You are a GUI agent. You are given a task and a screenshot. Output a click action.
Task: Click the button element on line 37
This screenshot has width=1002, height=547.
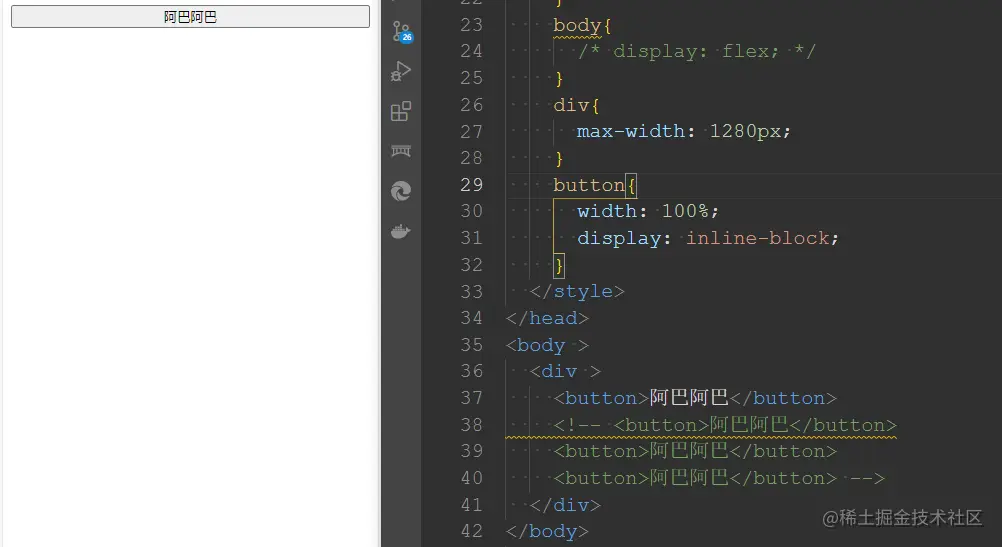tap(695, 398)
